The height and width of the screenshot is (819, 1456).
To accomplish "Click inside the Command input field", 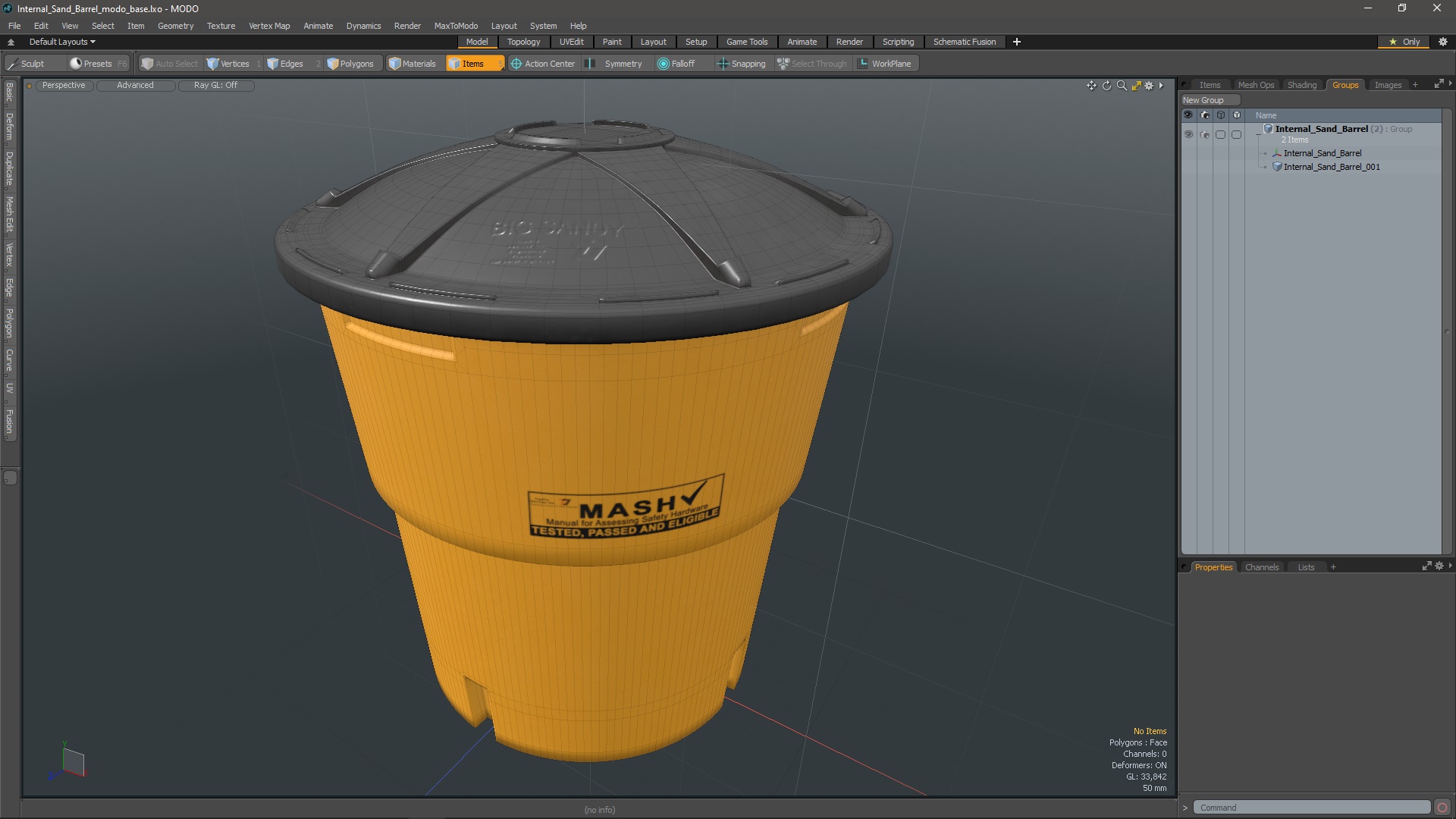I will (x=1311, y=808).
